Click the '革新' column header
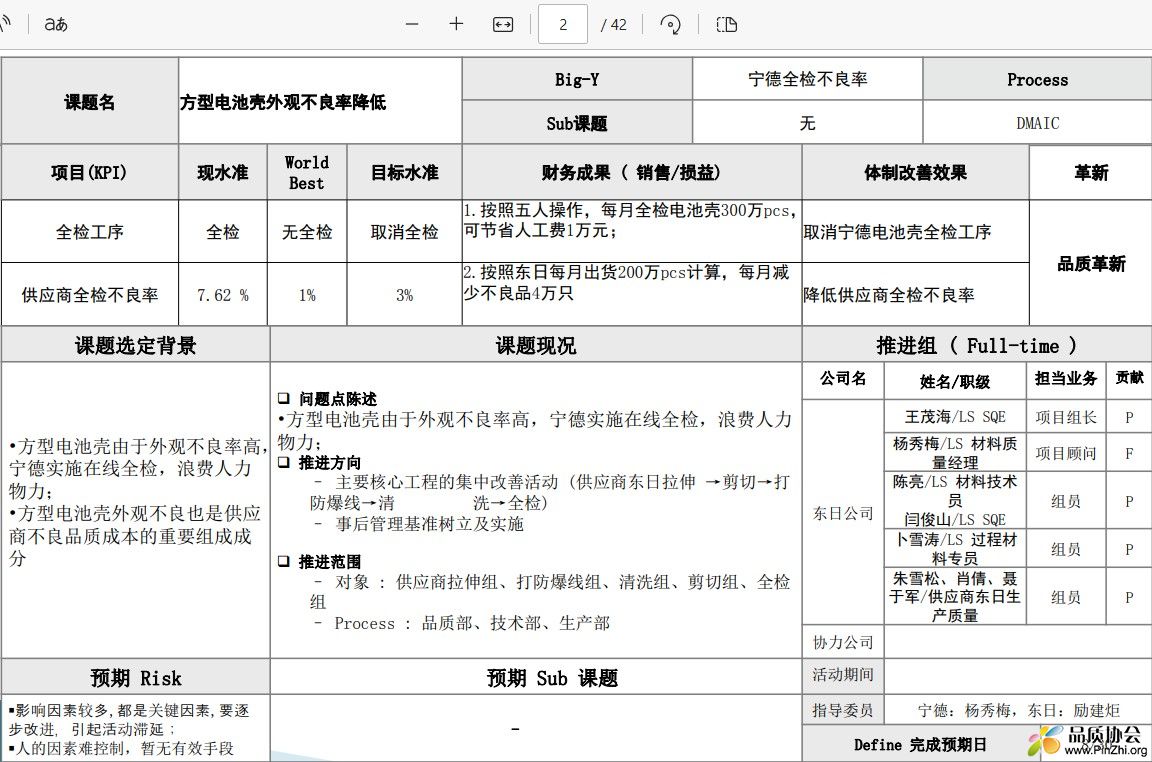The width and height of the screenshot is (1152, 762). 1091,173
